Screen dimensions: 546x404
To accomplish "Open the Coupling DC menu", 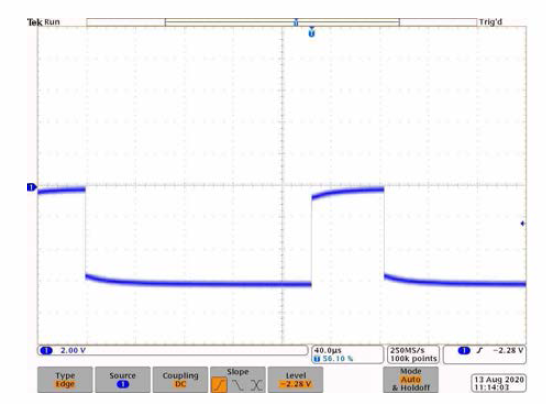I will tap(180, 380).
